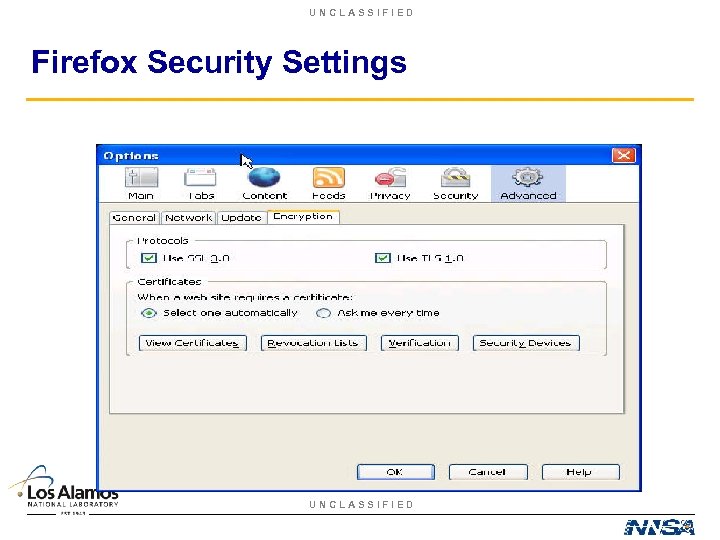720x540 pixels.
Task: Click the Options title bar text
Action: (131, 156)
